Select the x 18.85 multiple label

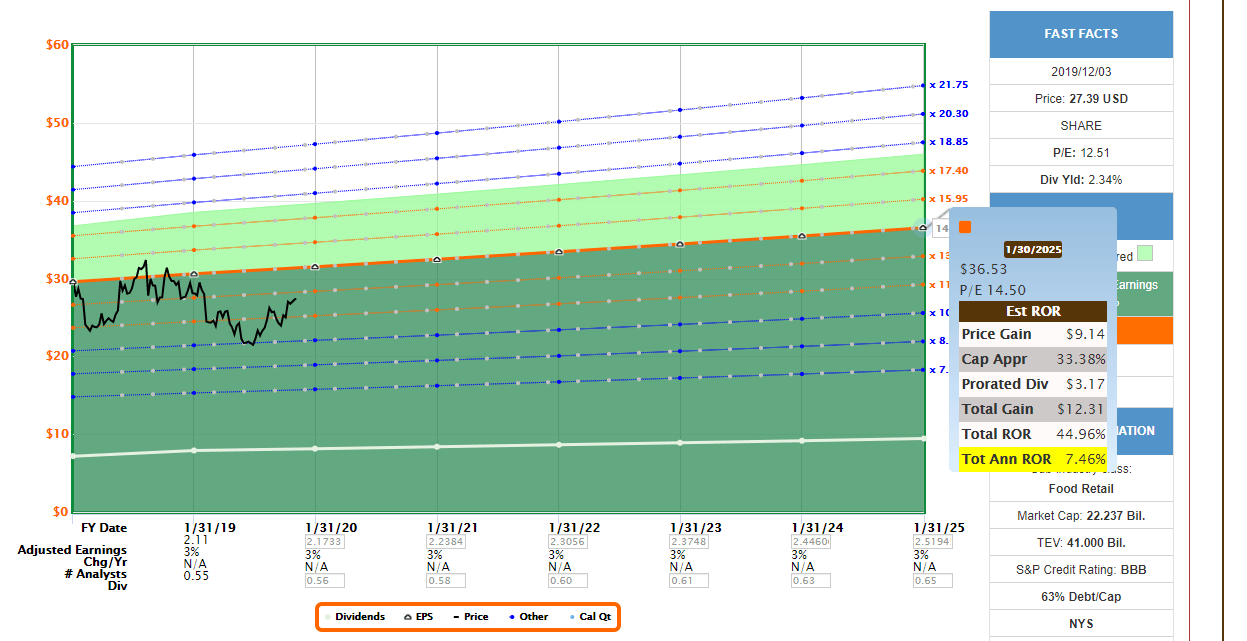click(948, 142)
